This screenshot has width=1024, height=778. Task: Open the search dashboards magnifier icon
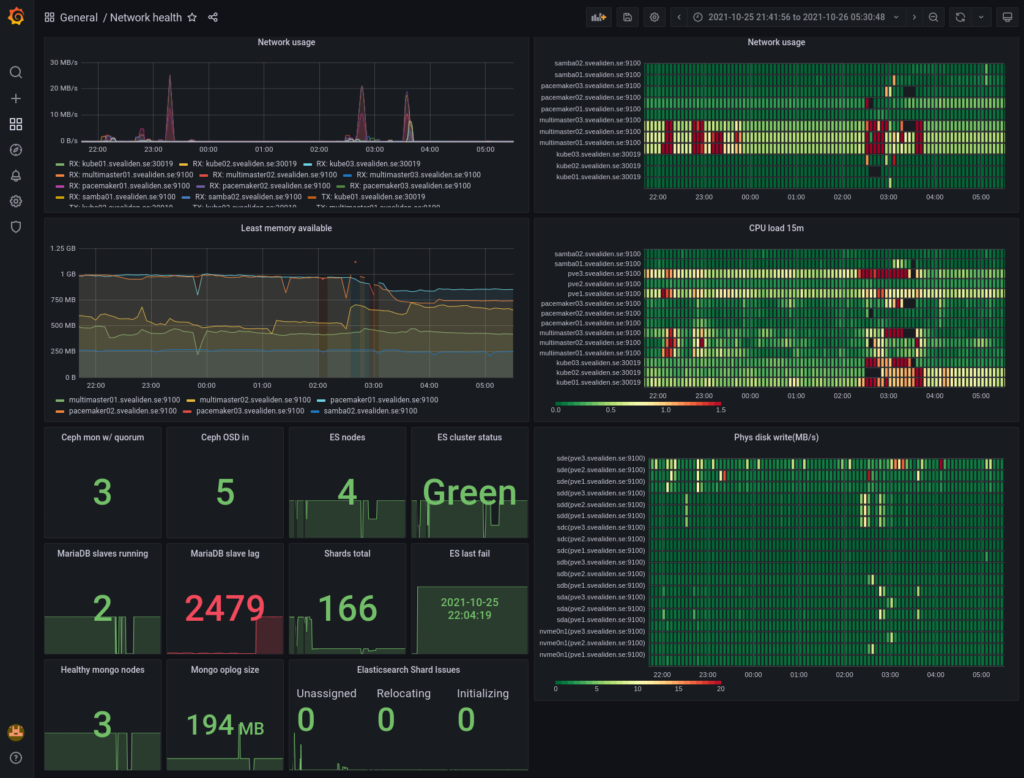point(16,72)
